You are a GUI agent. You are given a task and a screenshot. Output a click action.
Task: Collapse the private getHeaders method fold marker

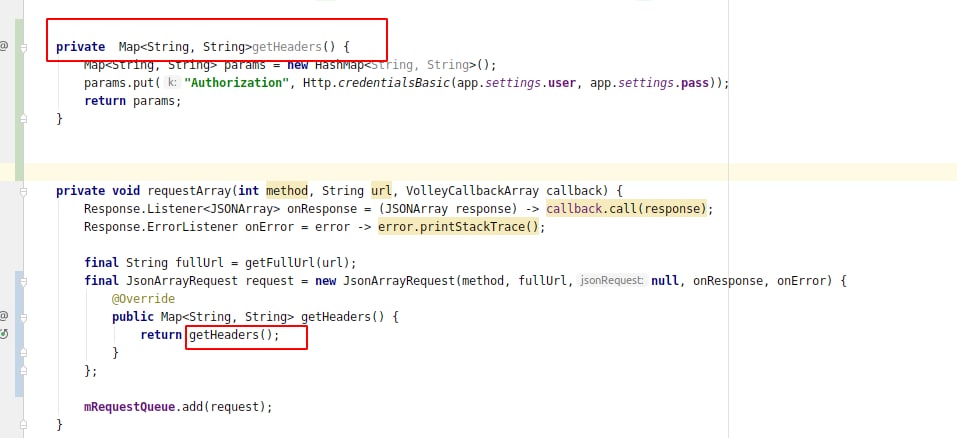pyautogui.click(x=23, y=47)
